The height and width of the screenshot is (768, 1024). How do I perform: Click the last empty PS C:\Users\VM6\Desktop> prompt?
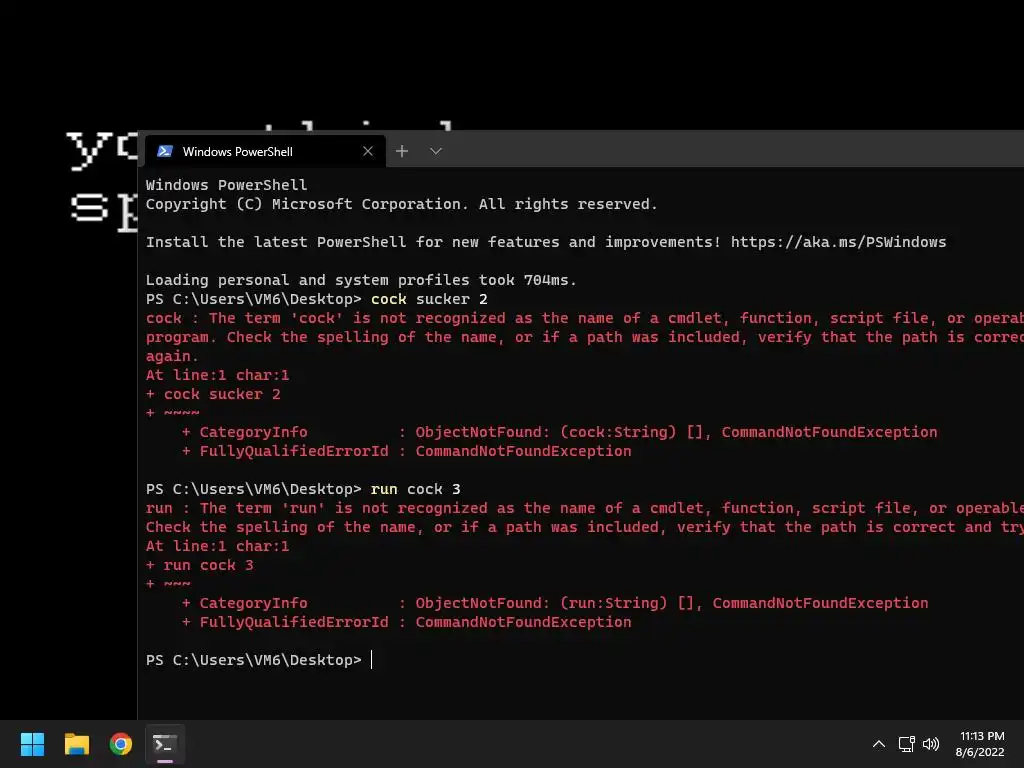[x=253, y=660]
